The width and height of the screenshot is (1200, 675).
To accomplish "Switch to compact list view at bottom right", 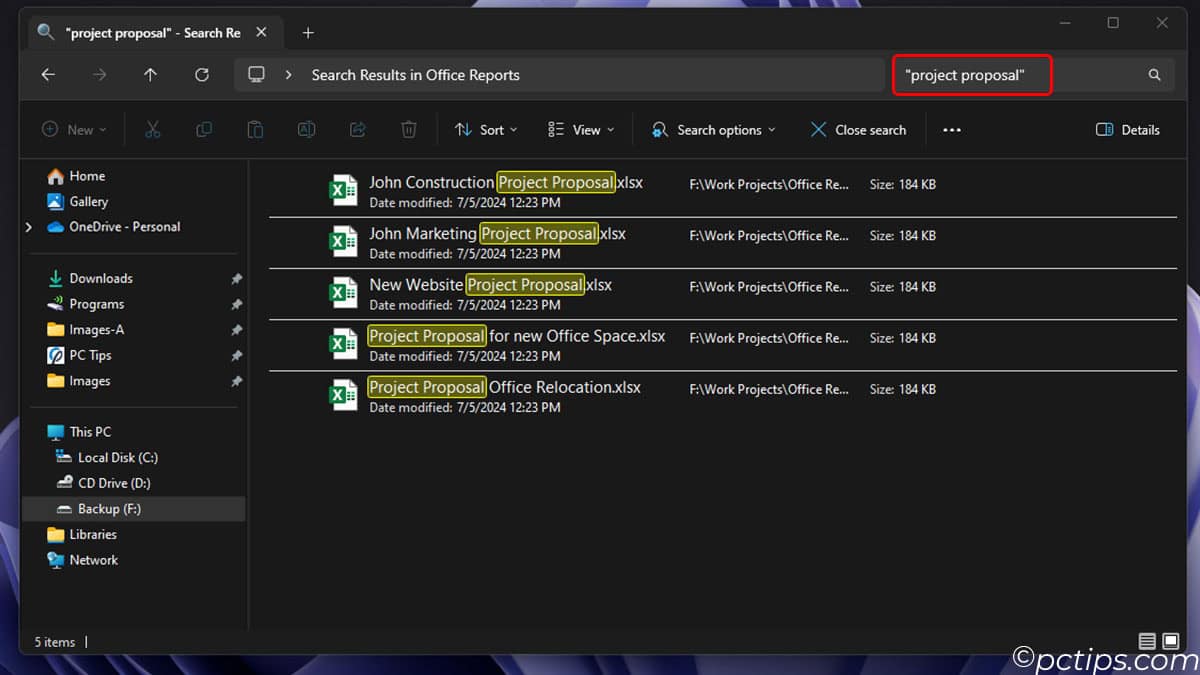I will [x=1147, y=641].
